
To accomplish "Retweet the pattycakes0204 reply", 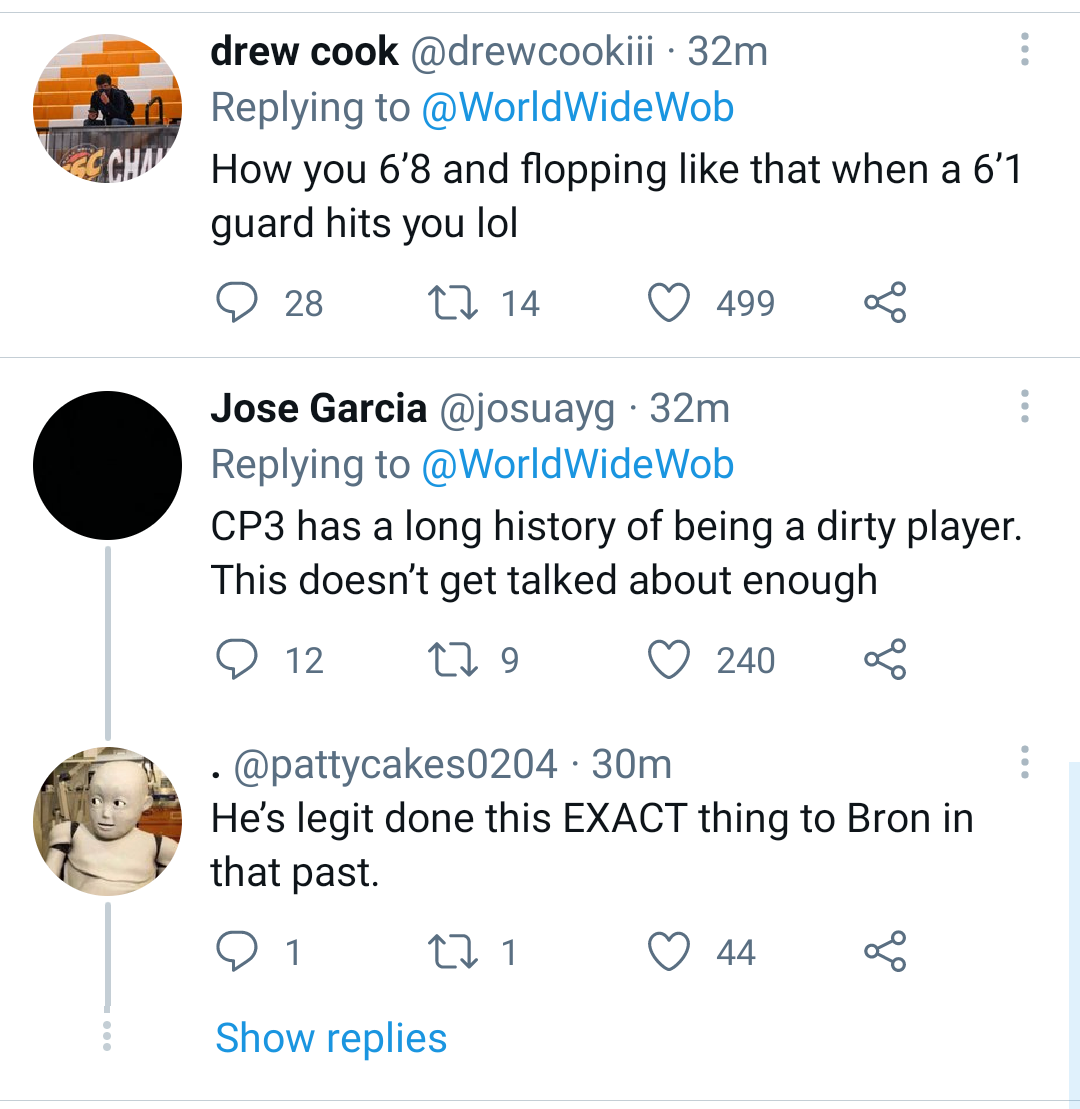I will (x=441, y=952).
